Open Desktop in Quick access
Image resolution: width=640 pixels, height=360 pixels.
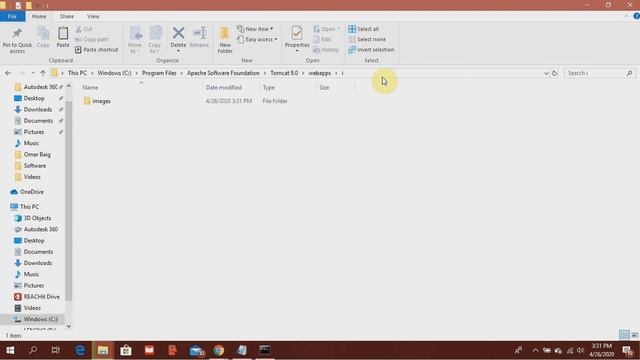[x=34, y=98]
